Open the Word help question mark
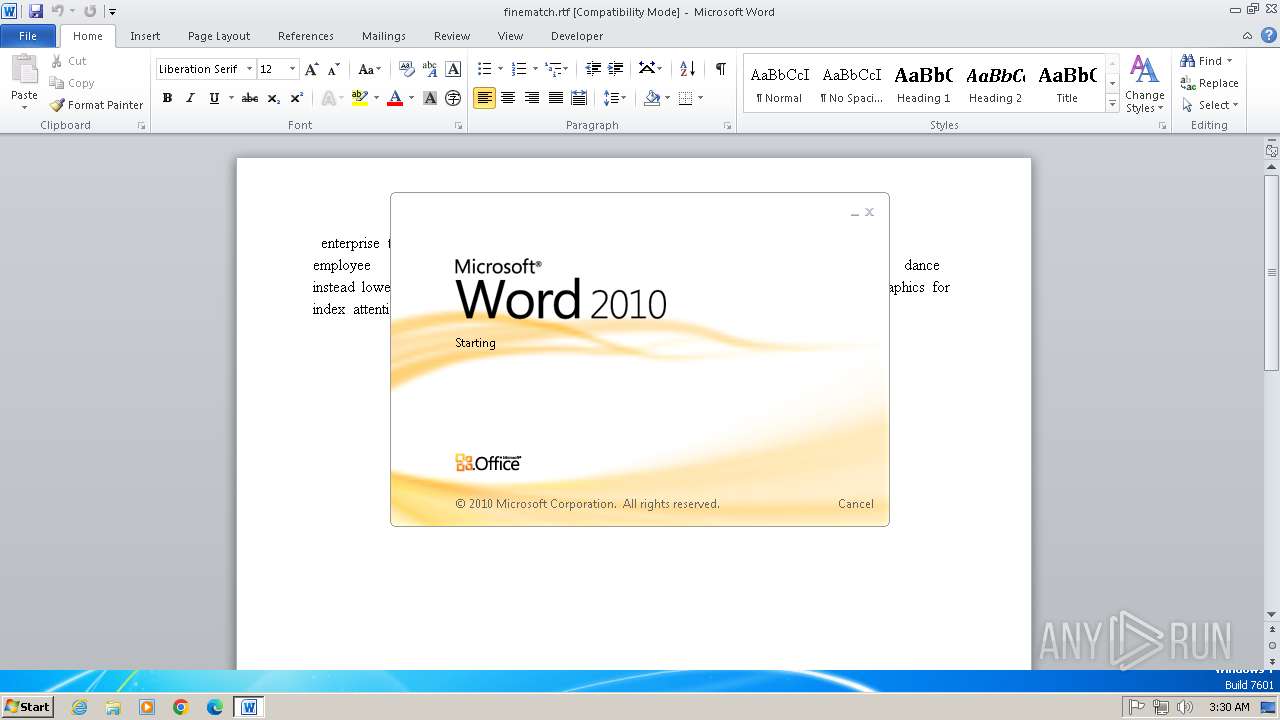This screenshot has width=1280, height=720. [x=1270, y=36]
